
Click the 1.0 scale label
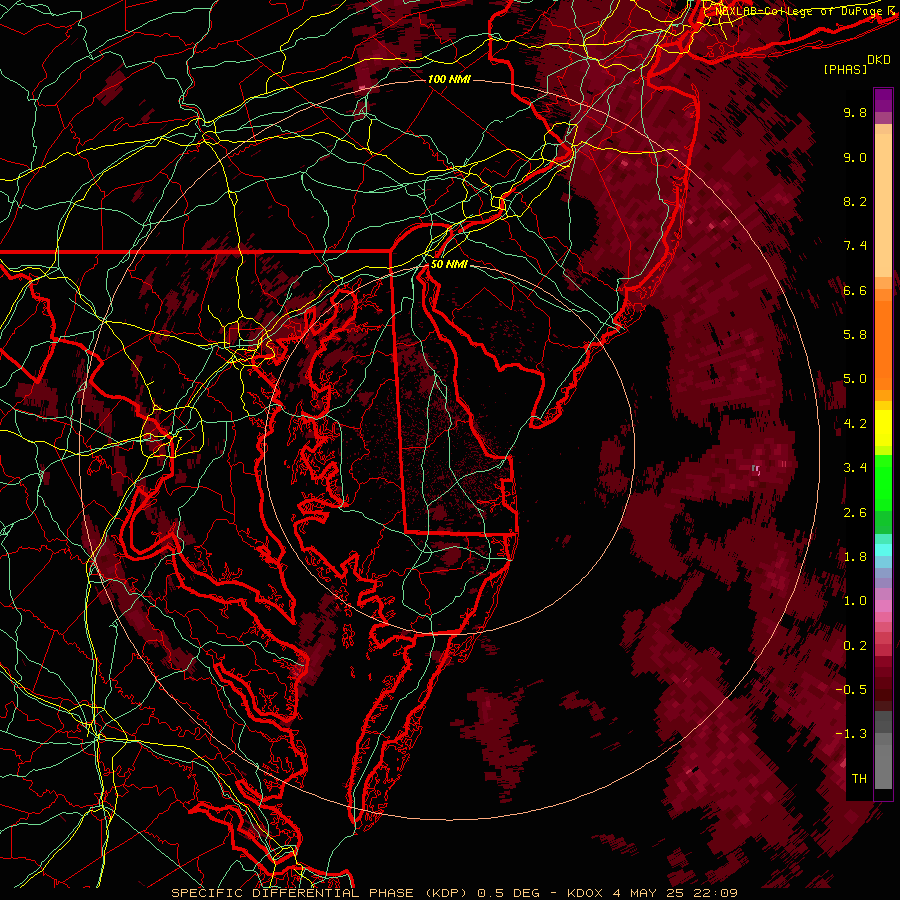tap(855, 601)
